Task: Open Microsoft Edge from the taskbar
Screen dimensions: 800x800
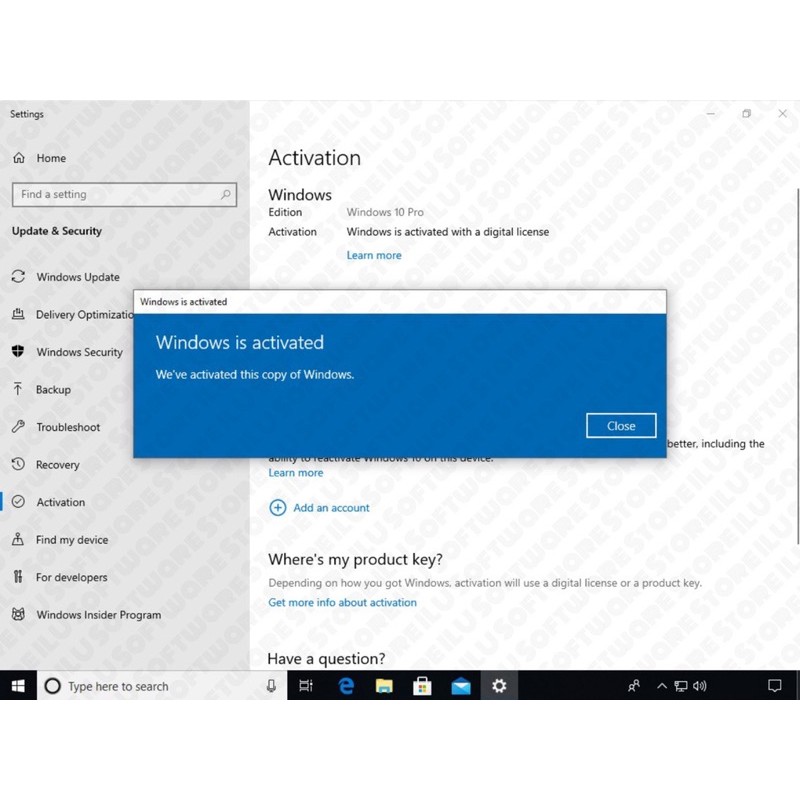Action: coord(346,686)
